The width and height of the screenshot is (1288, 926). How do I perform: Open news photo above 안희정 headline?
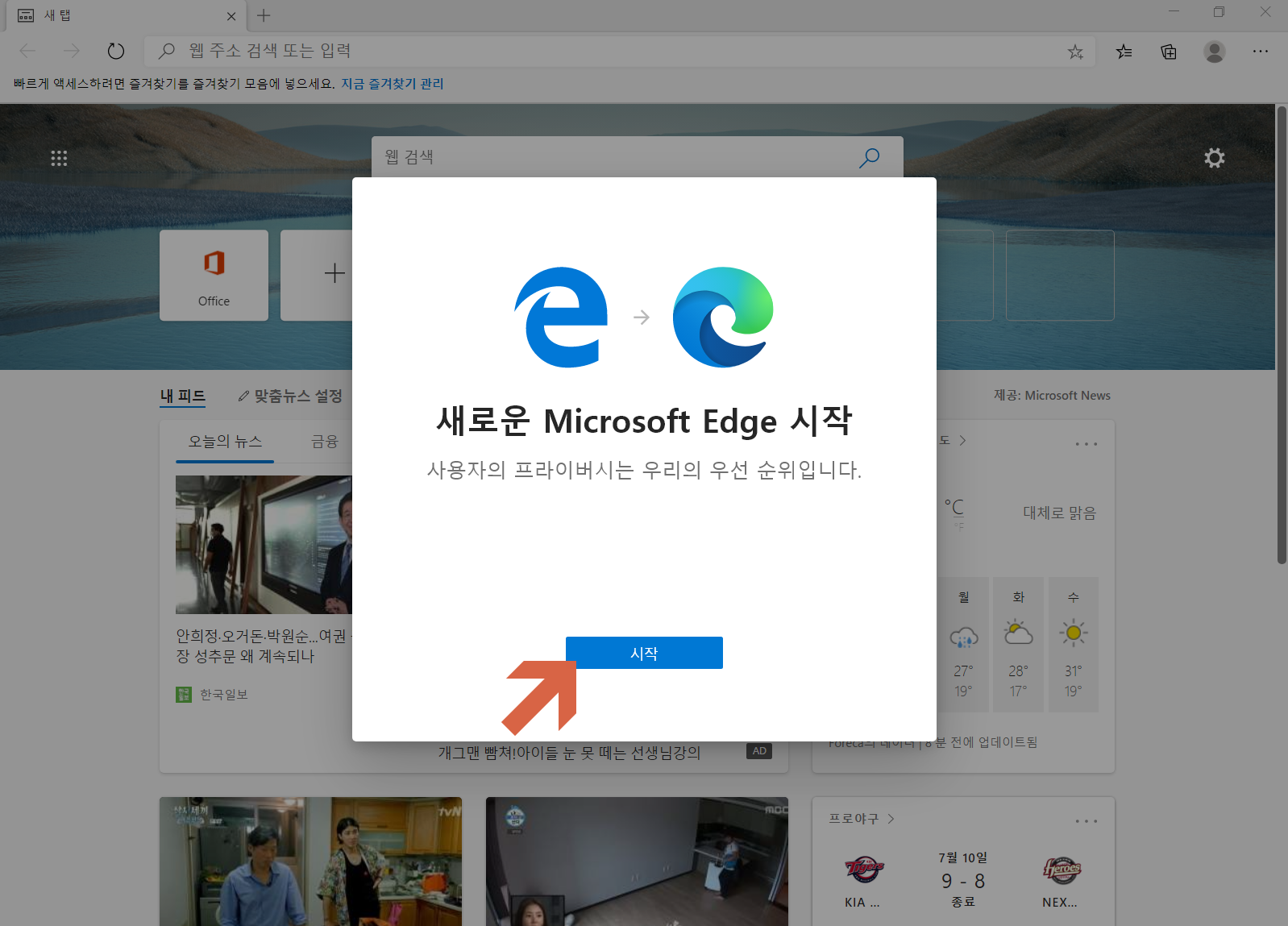coord(264,545)
